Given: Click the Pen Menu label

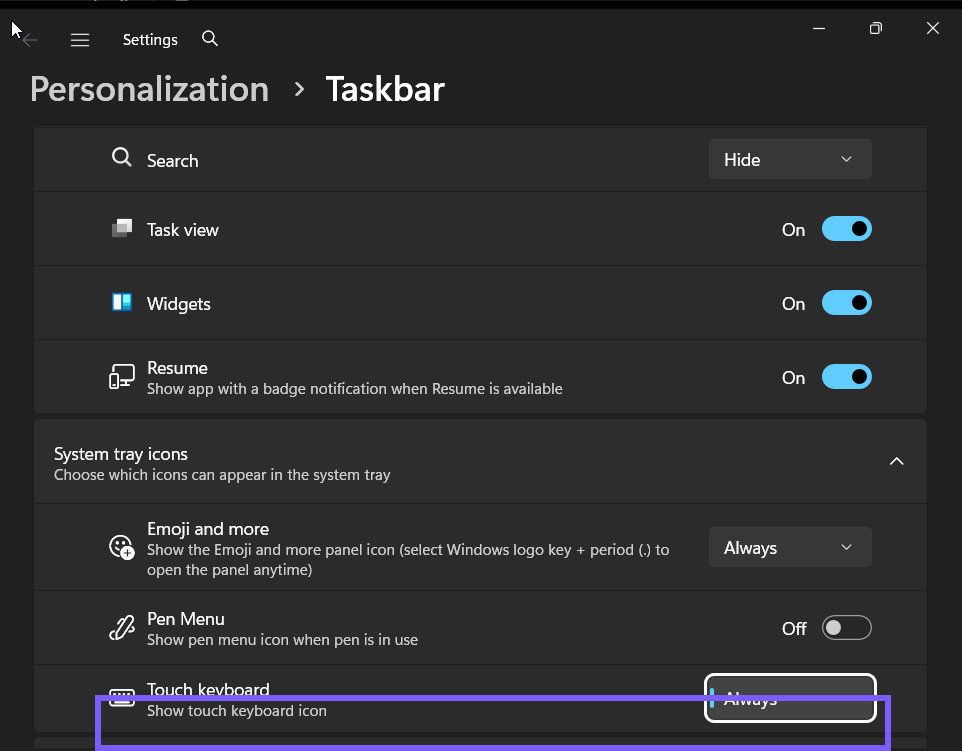Looking at the screenshot, I should [186, 619].
